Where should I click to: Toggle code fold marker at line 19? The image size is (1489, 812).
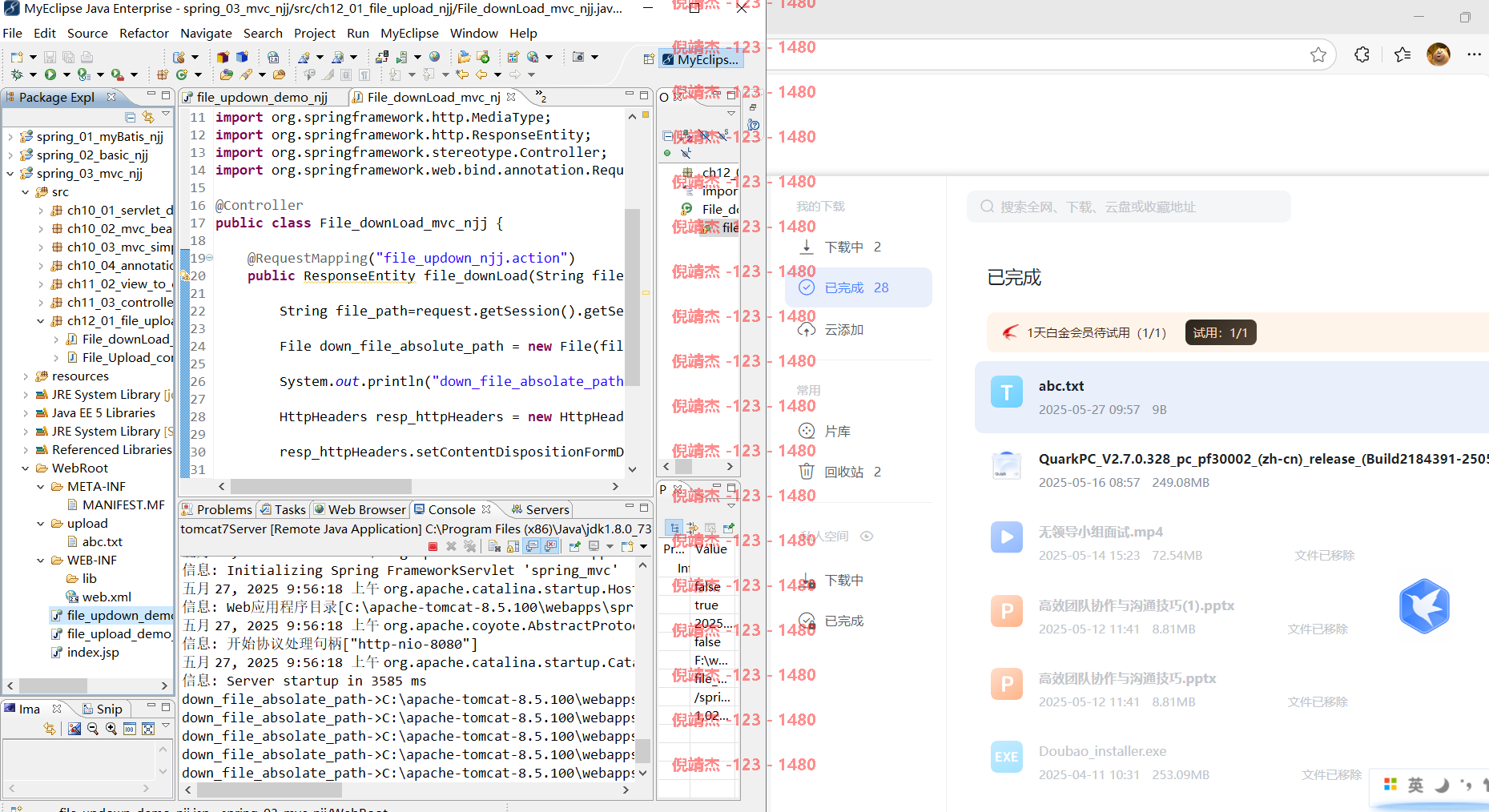pos(210,258)
